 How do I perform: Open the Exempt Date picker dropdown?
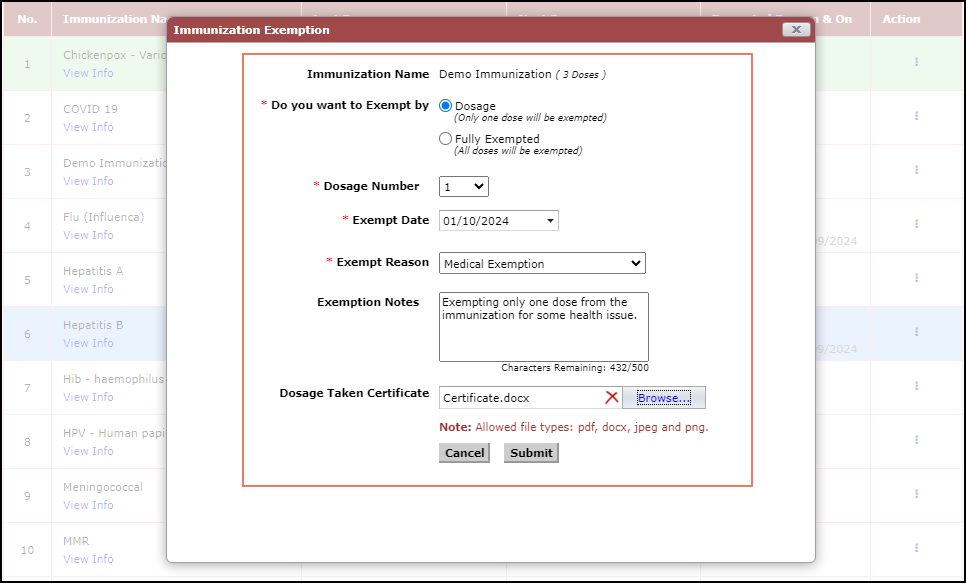550,221
